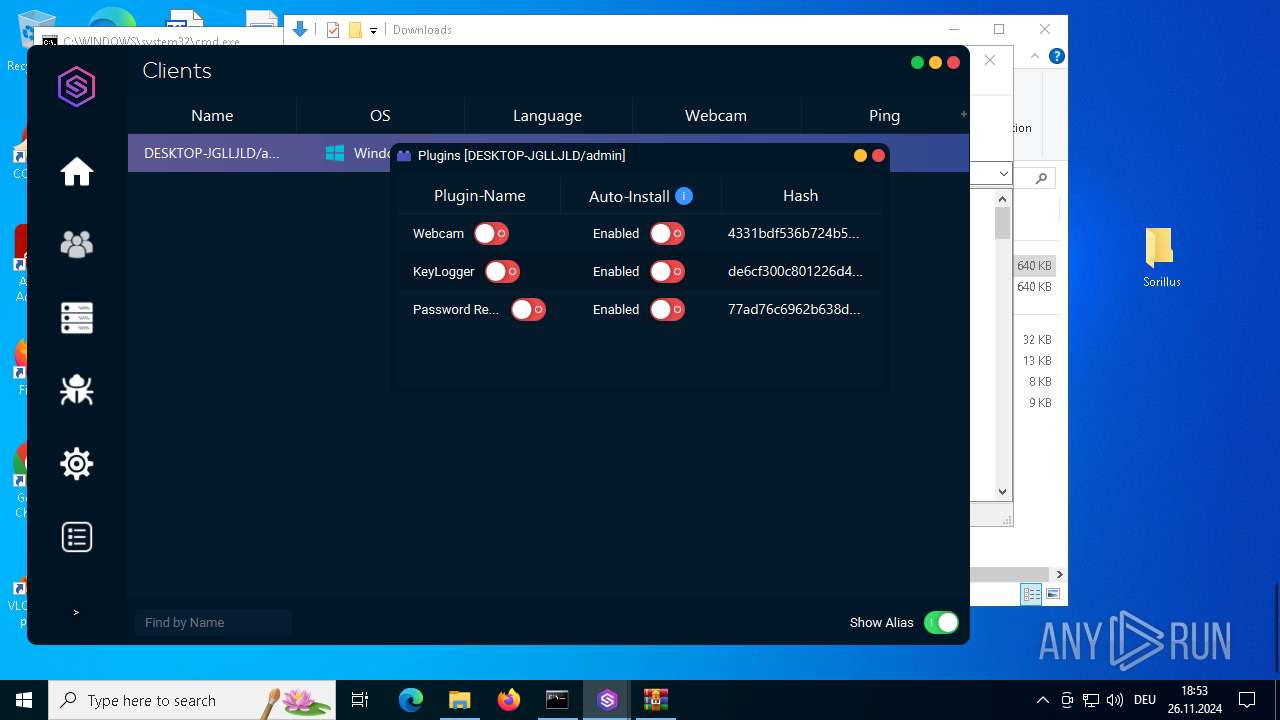Click Explorer horizontal scrollbar right arrow

click(x=1059, y=574)
